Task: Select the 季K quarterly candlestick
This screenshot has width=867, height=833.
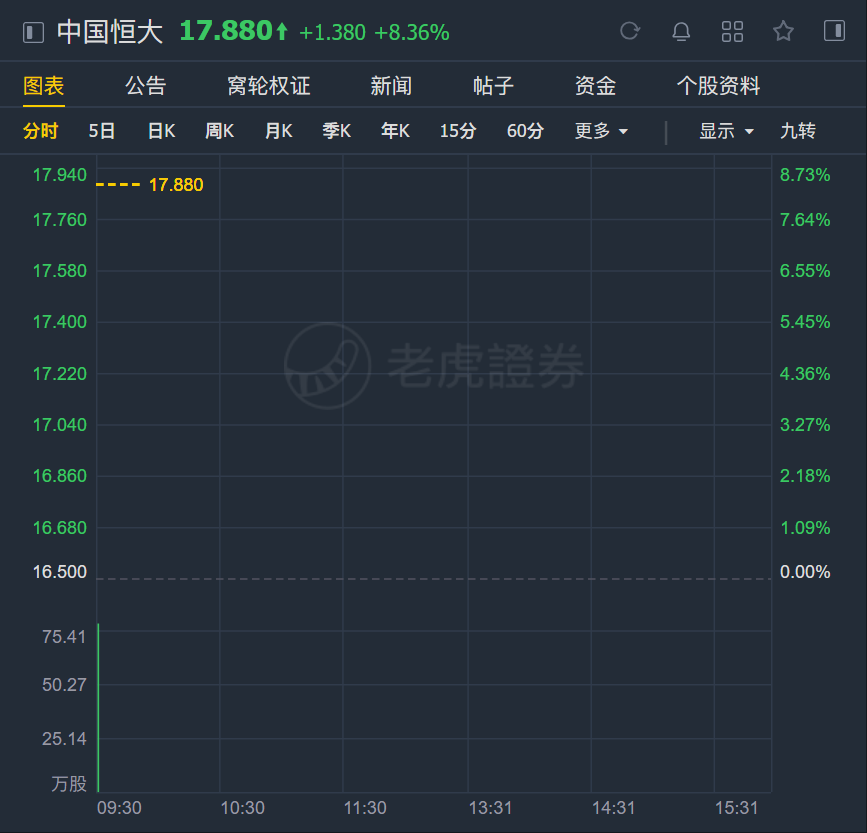Action: pos(337,131)
